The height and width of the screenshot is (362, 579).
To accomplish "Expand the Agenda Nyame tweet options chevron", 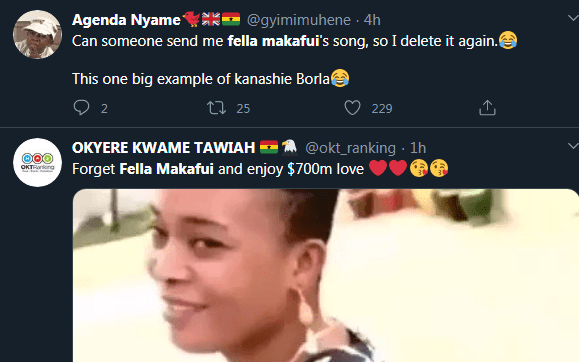I will tap(573, 18).
